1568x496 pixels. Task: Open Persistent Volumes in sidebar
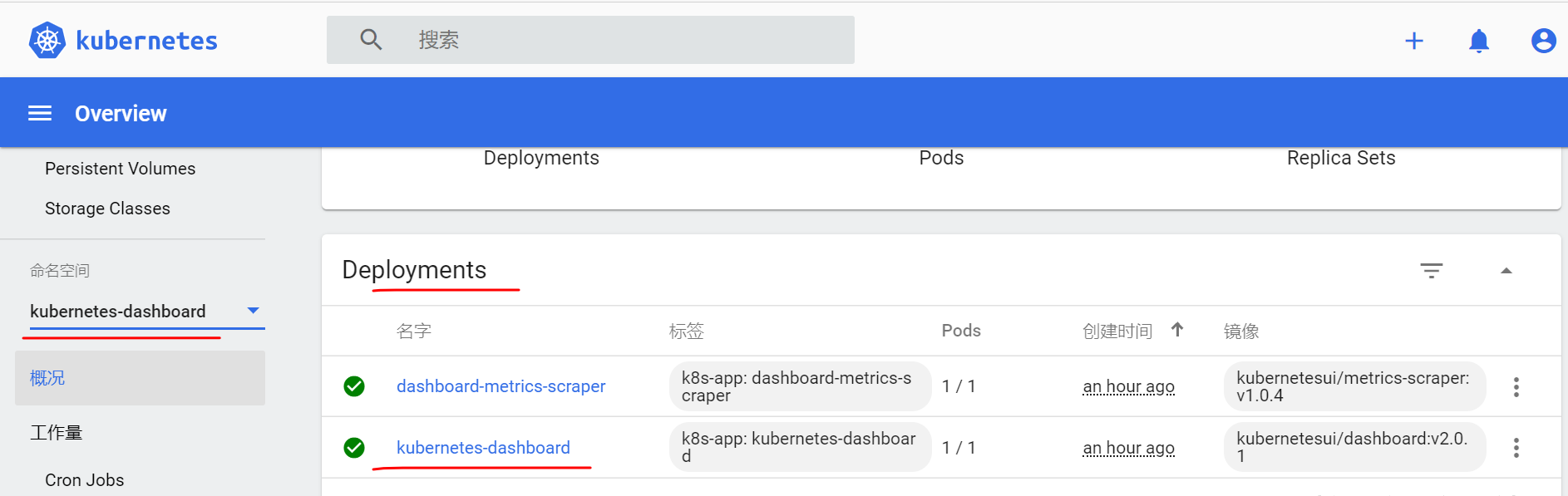(x=121, y=169)
